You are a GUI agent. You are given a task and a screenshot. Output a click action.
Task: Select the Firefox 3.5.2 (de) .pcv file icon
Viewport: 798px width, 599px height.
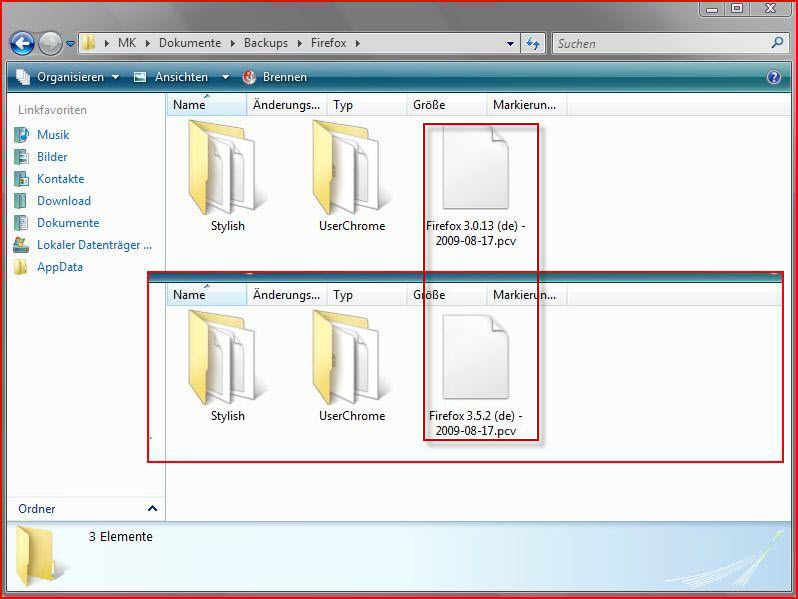[x=475, y=357]
